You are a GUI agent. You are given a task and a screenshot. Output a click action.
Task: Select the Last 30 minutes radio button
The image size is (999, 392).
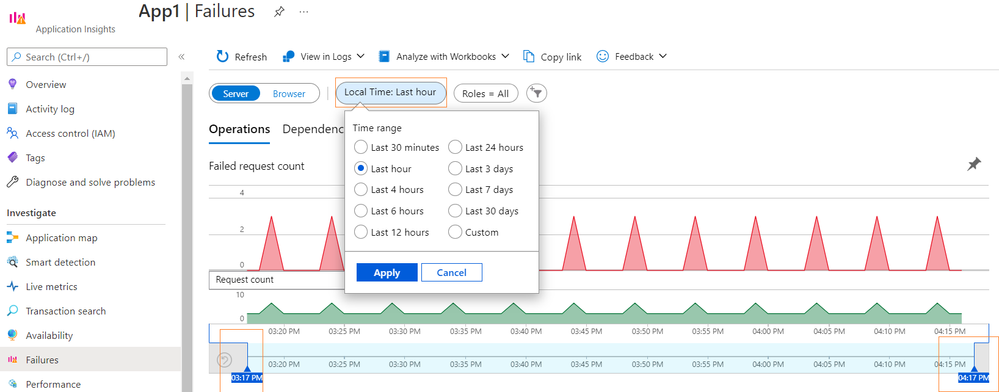click(x=361, y=147)
